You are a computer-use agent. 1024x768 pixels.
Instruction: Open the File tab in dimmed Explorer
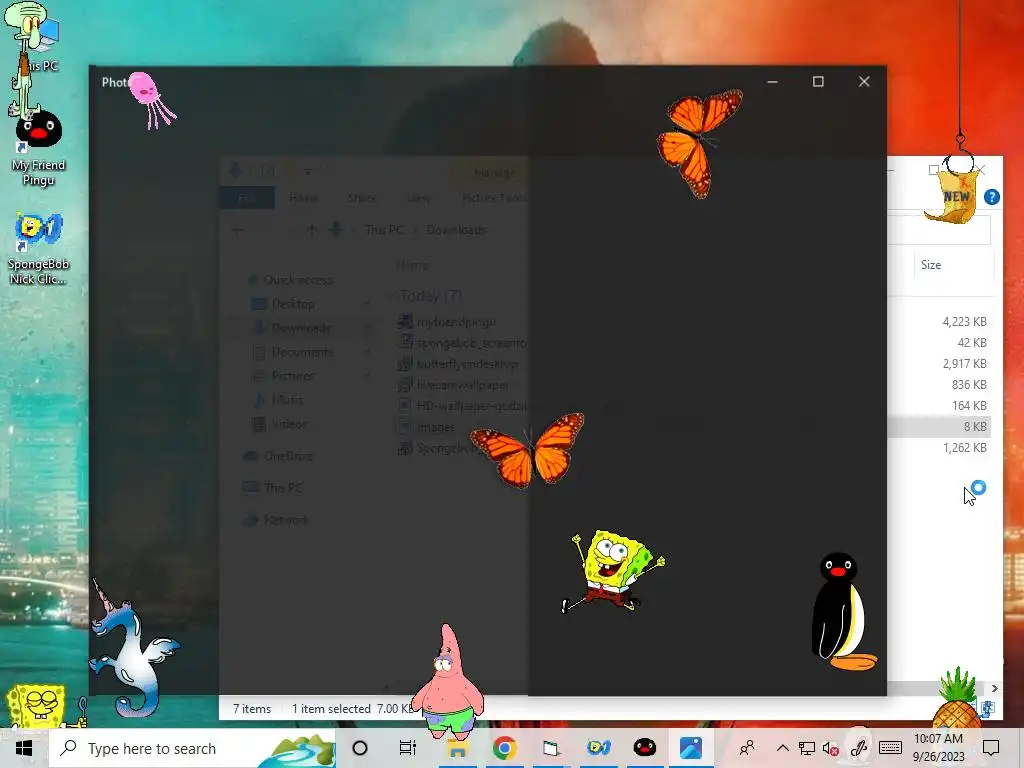247,198
